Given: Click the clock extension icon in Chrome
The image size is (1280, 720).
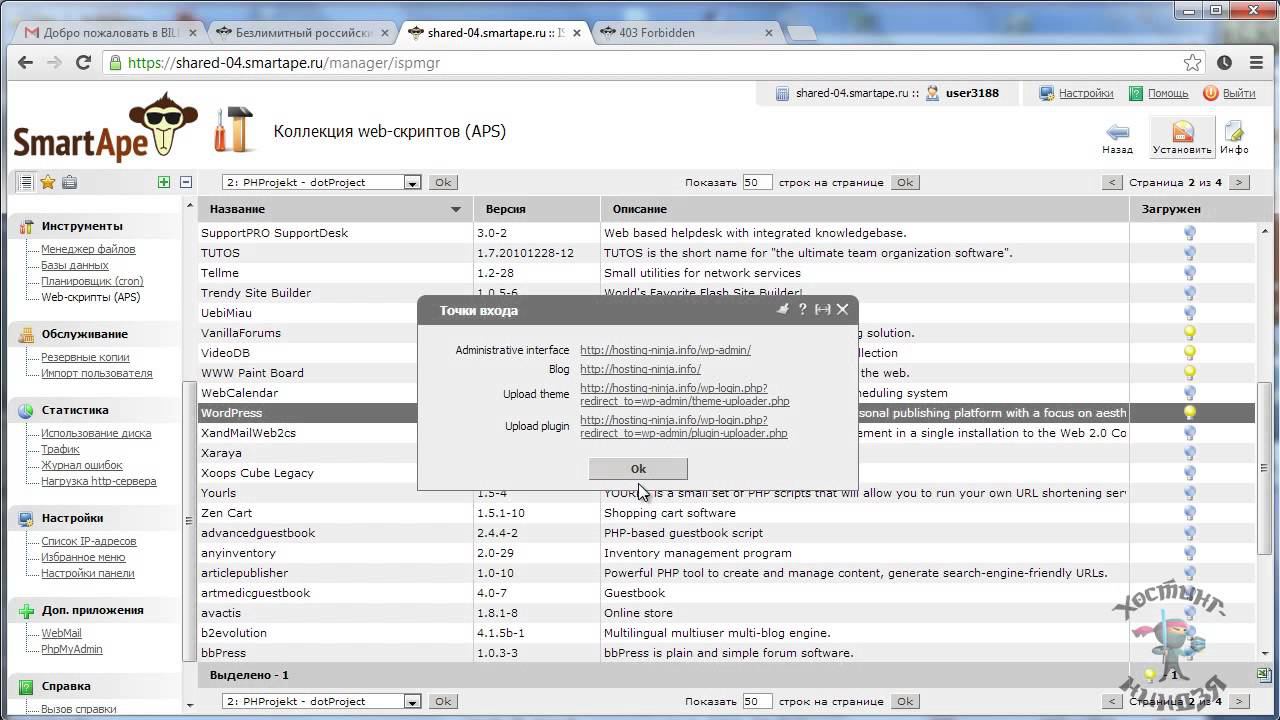Looking at the screenshot, I should point(1224,62).
